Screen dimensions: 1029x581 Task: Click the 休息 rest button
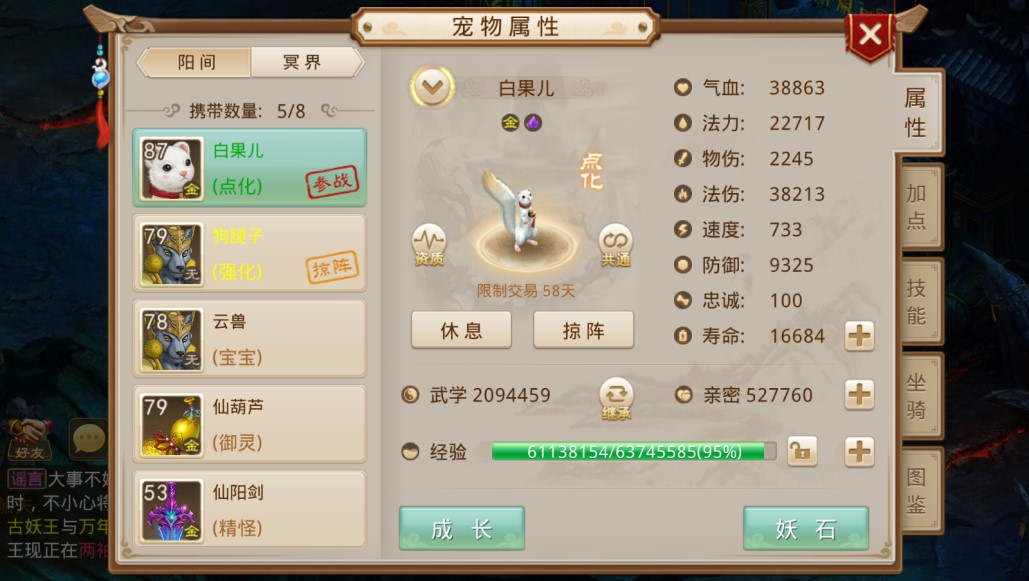click(x=461, y=330)
